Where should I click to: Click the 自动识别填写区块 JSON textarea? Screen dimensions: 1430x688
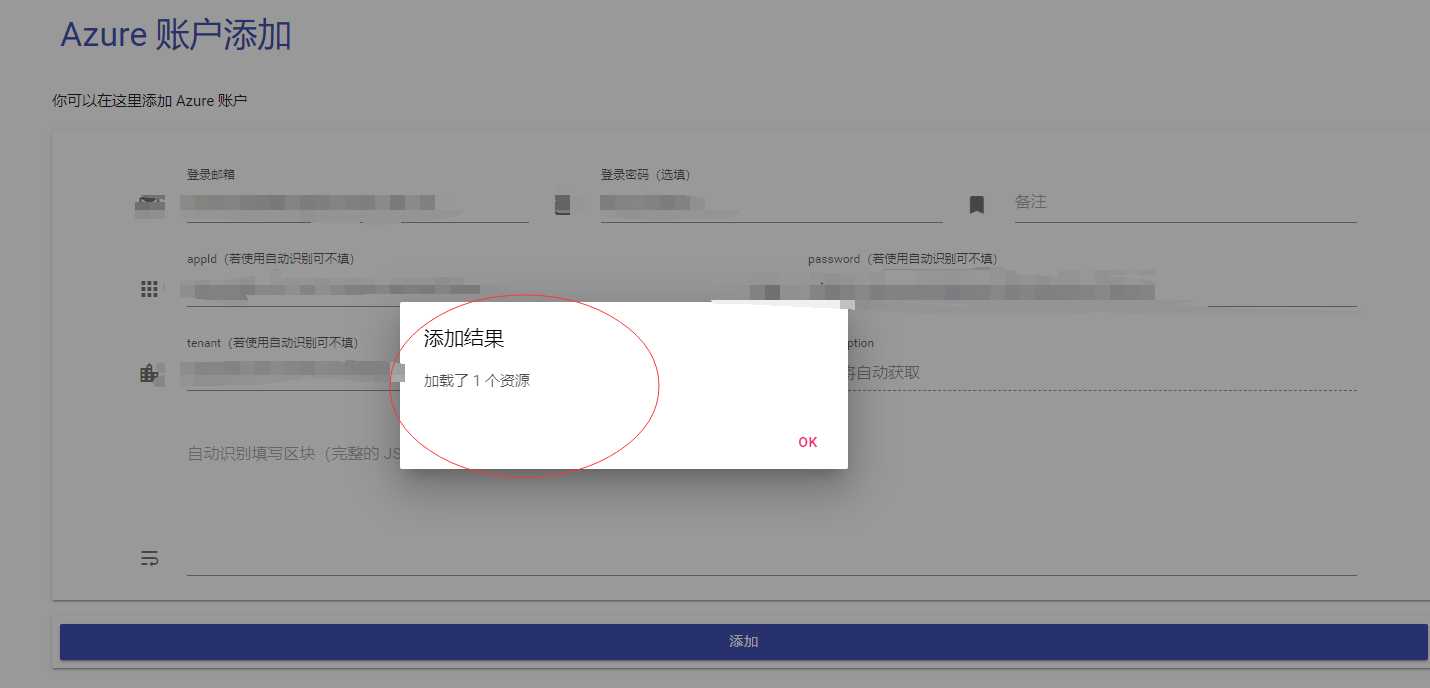pos(771,508)
